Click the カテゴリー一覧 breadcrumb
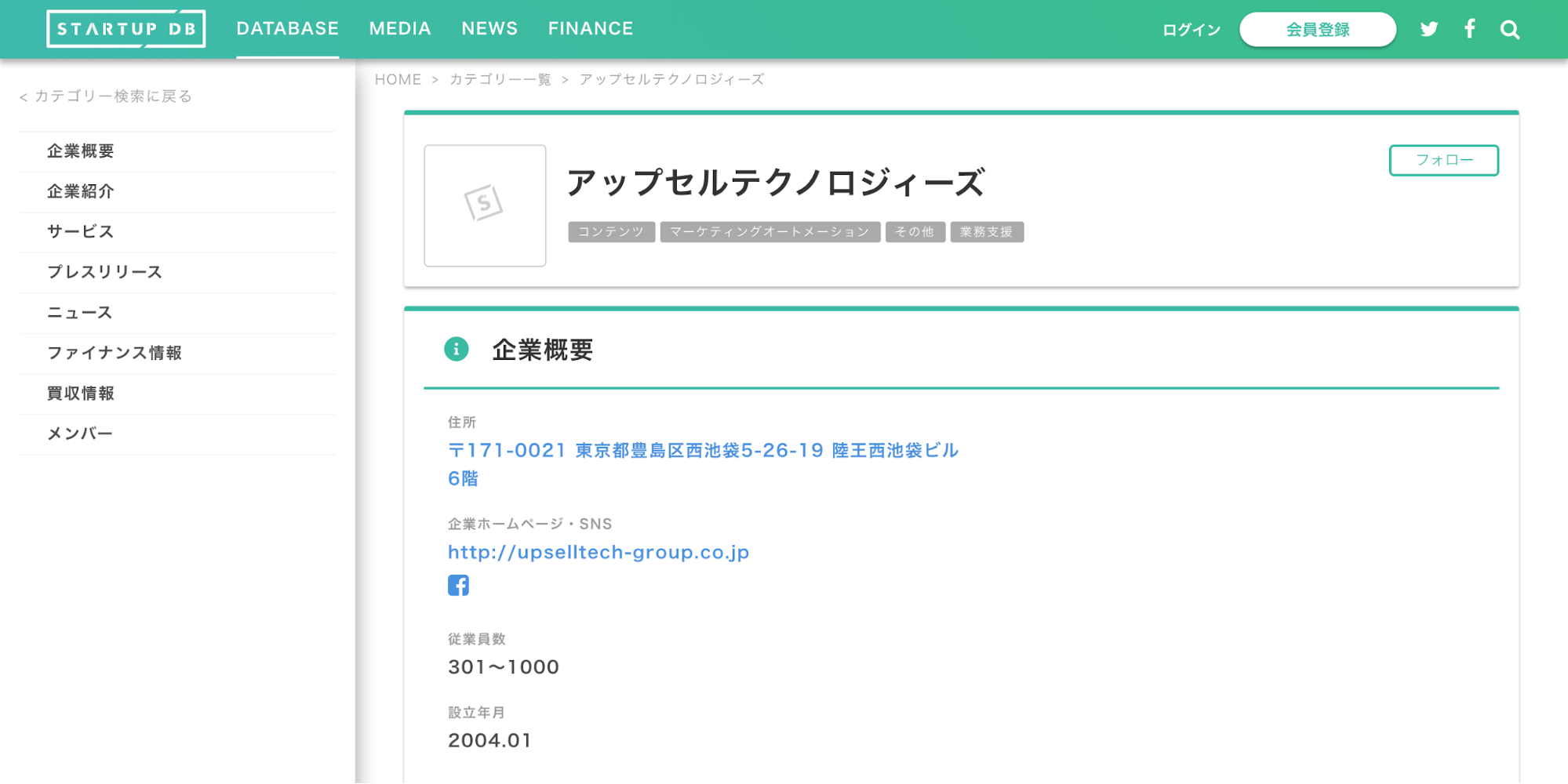 [500, 79]
